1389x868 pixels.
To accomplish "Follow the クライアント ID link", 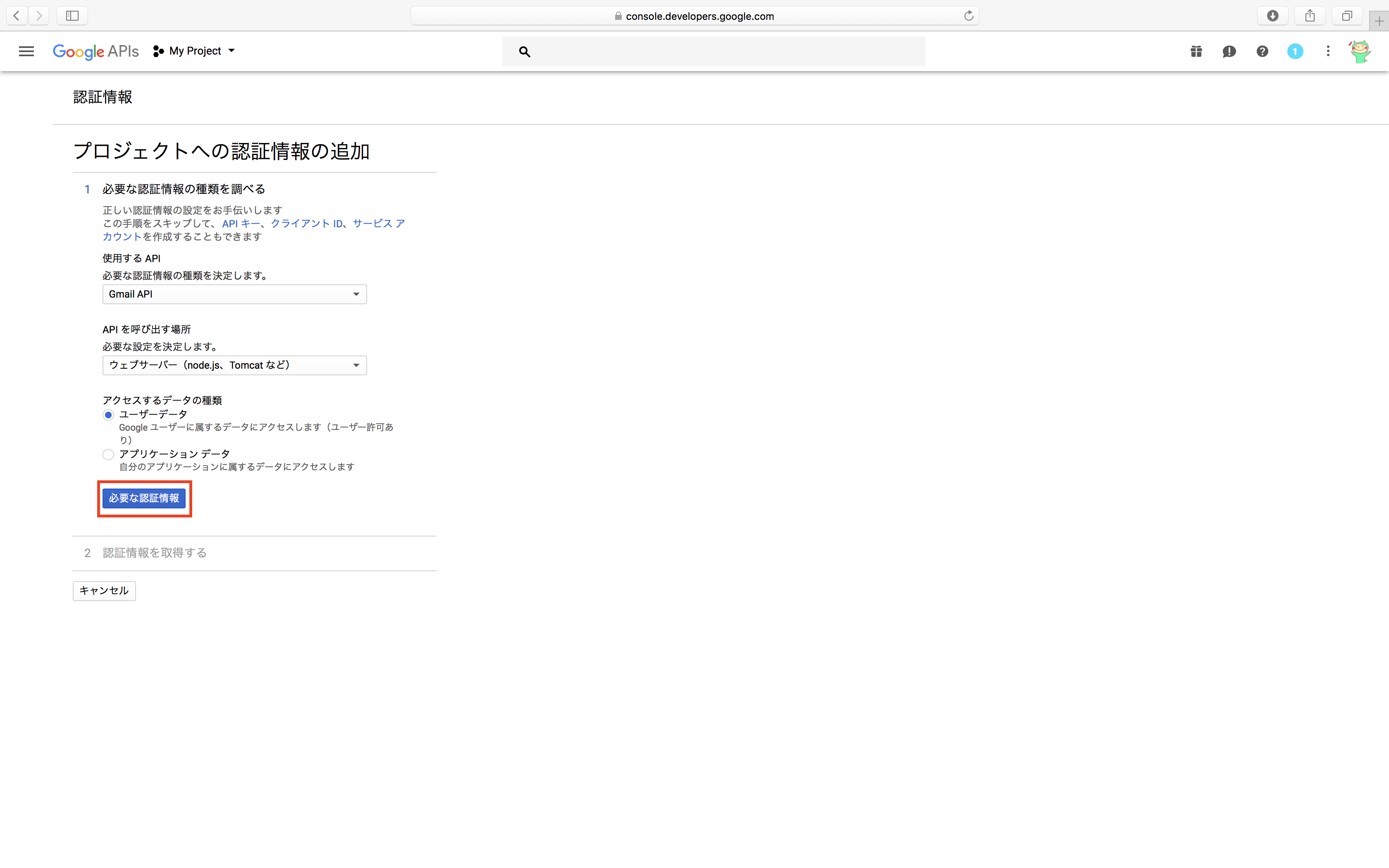I will coord(306,223).
